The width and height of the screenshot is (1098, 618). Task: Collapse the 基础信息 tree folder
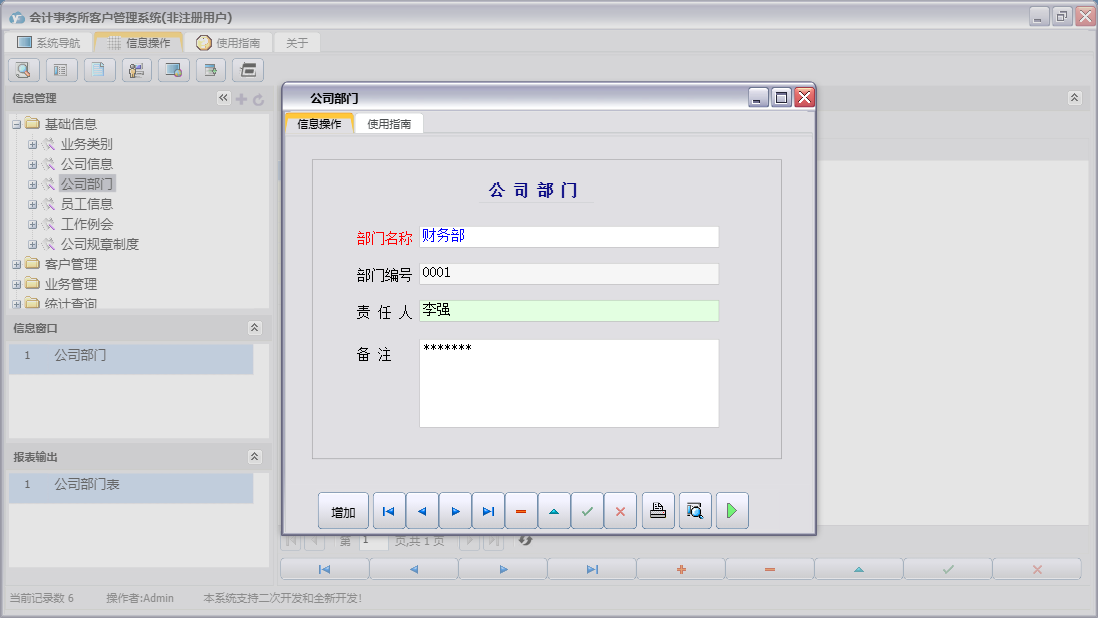point(16,124)
